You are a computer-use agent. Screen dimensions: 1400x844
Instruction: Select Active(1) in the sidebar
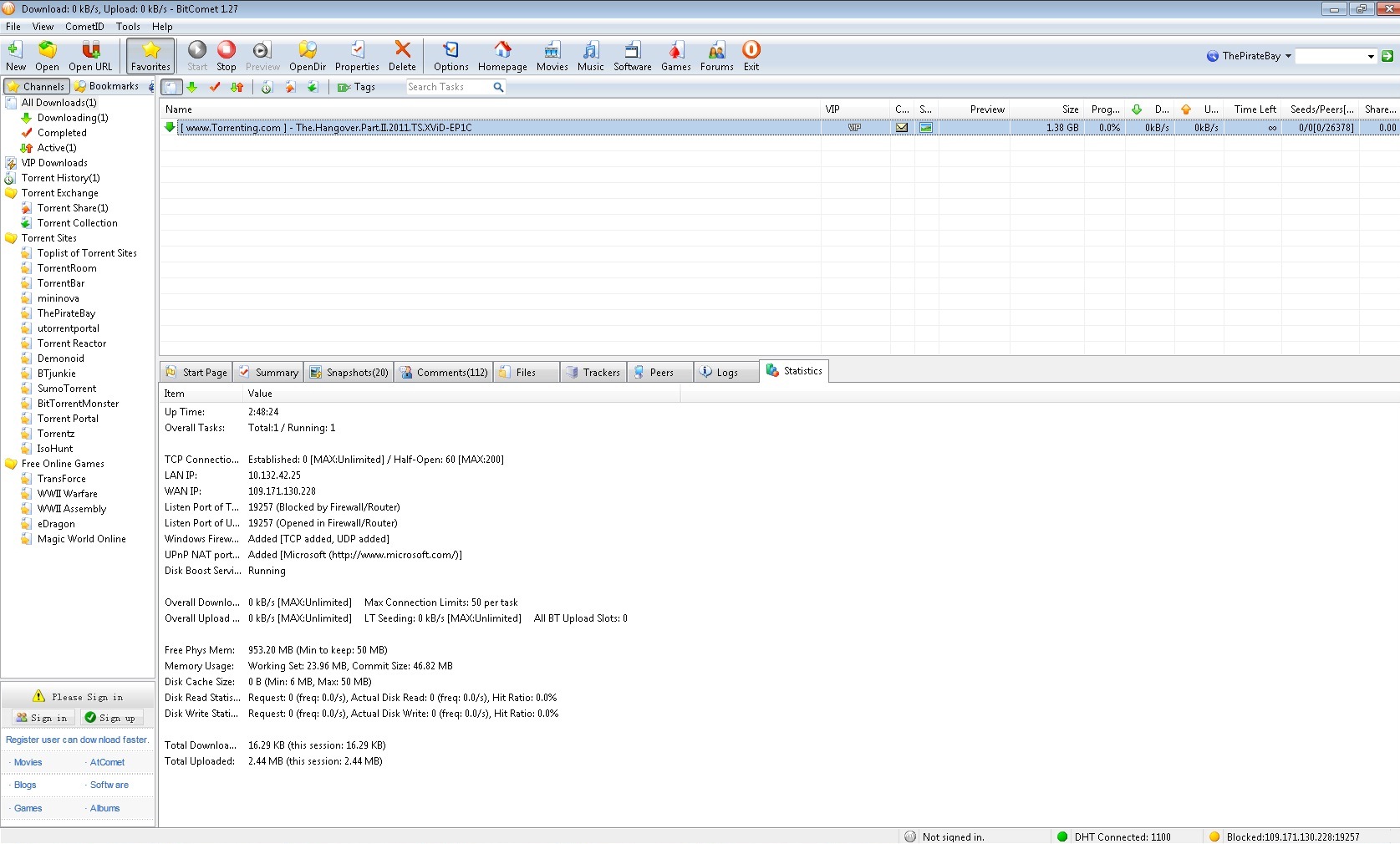coord(57,148)
